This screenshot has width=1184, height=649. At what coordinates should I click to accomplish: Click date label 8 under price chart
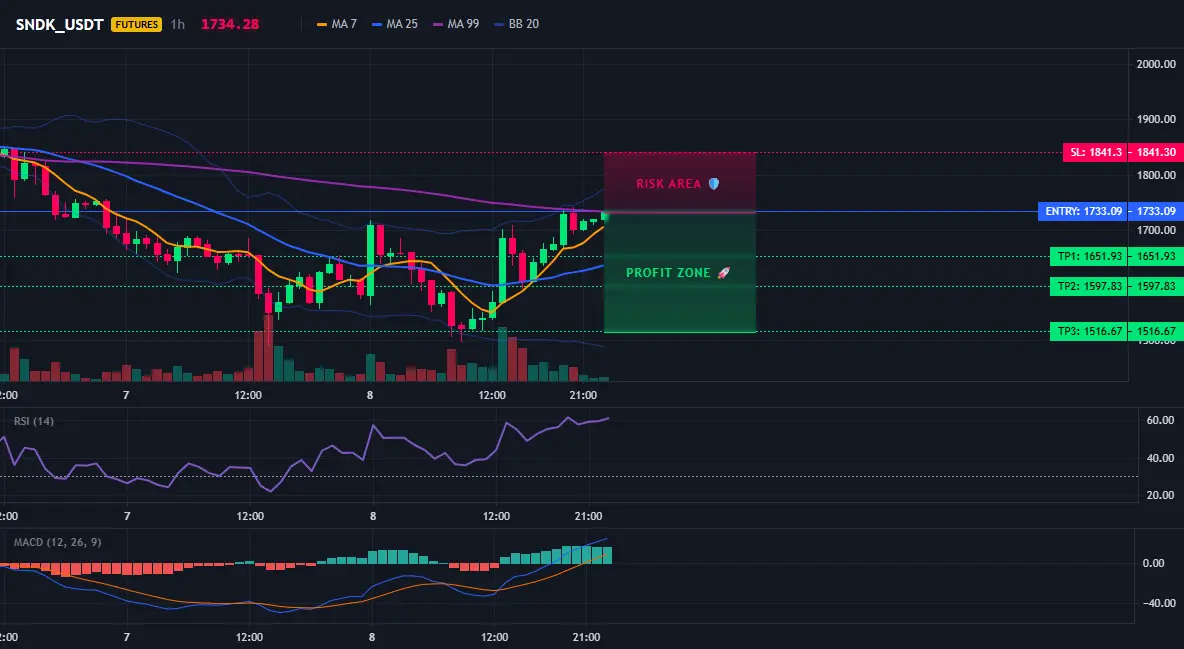(370, 395)
